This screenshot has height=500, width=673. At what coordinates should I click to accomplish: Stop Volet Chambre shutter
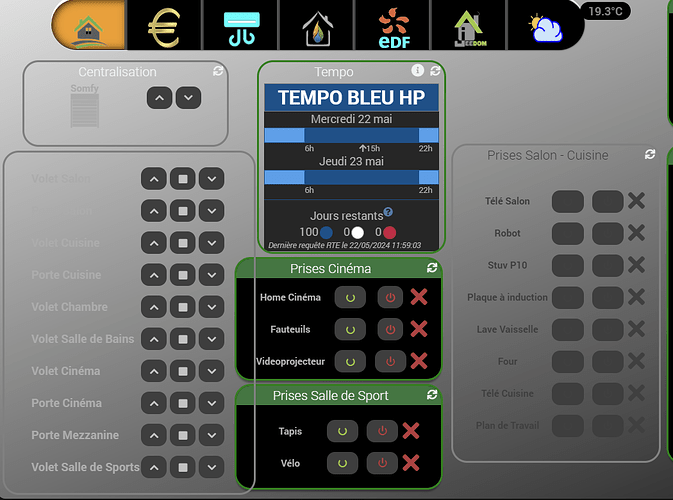pos(183,307)
